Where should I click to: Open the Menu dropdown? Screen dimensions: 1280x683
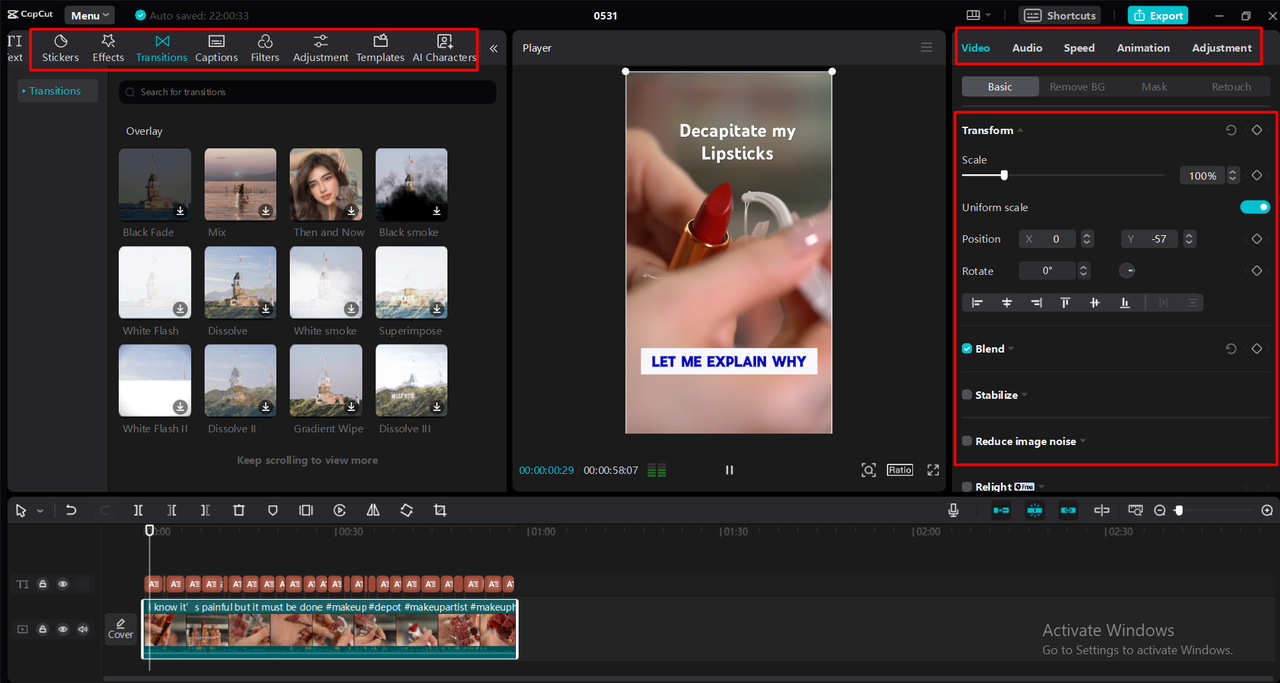(90, 15)
